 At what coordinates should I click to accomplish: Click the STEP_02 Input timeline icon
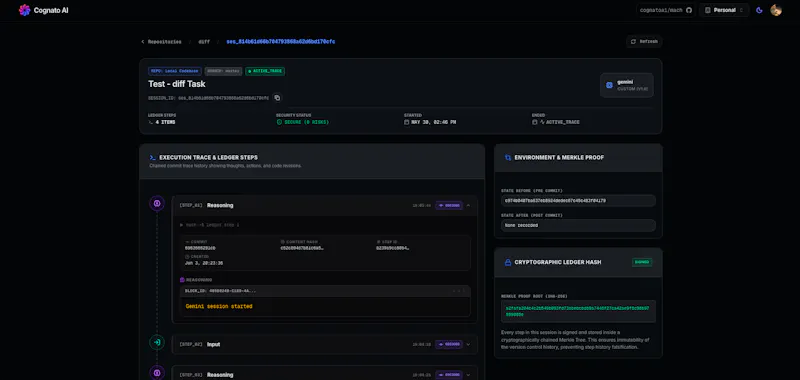point(157,342)
